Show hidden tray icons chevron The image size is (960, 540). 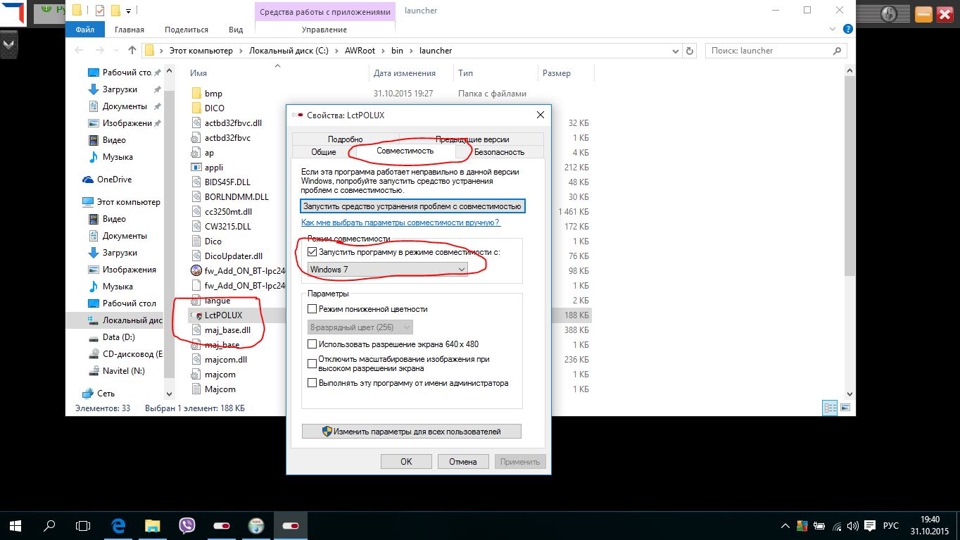coord(785,526)
